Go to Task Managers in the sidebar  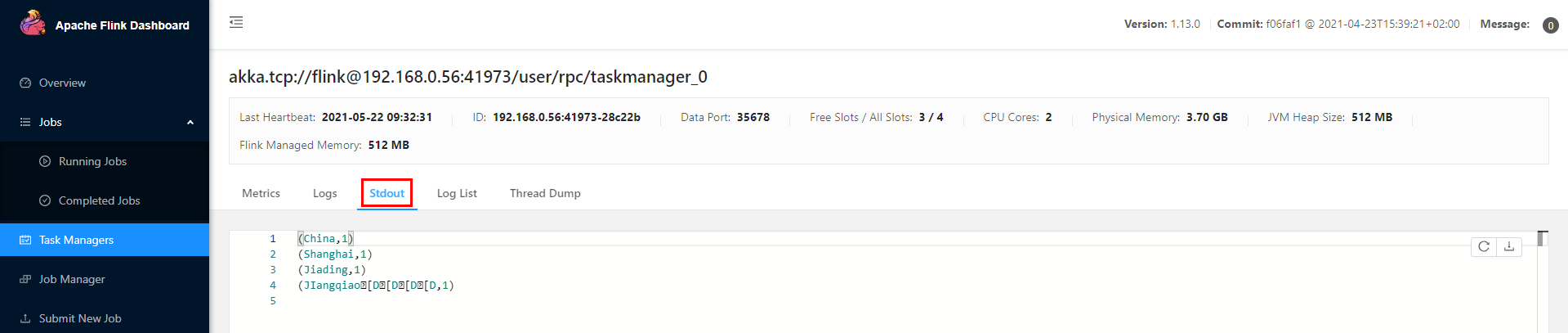[105, 240]
